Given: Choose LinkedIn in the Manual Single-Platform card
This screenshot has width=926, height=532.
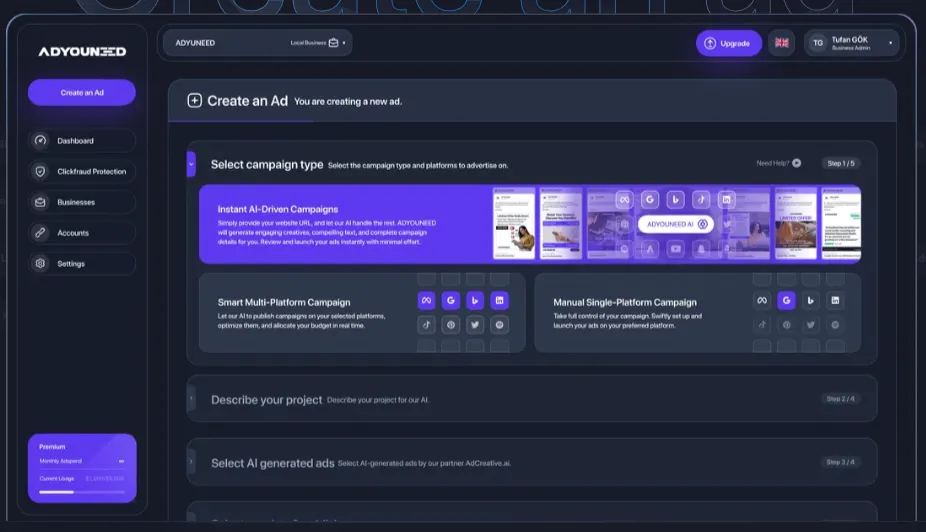Looking at the screenshot, I should pos(835,301).
